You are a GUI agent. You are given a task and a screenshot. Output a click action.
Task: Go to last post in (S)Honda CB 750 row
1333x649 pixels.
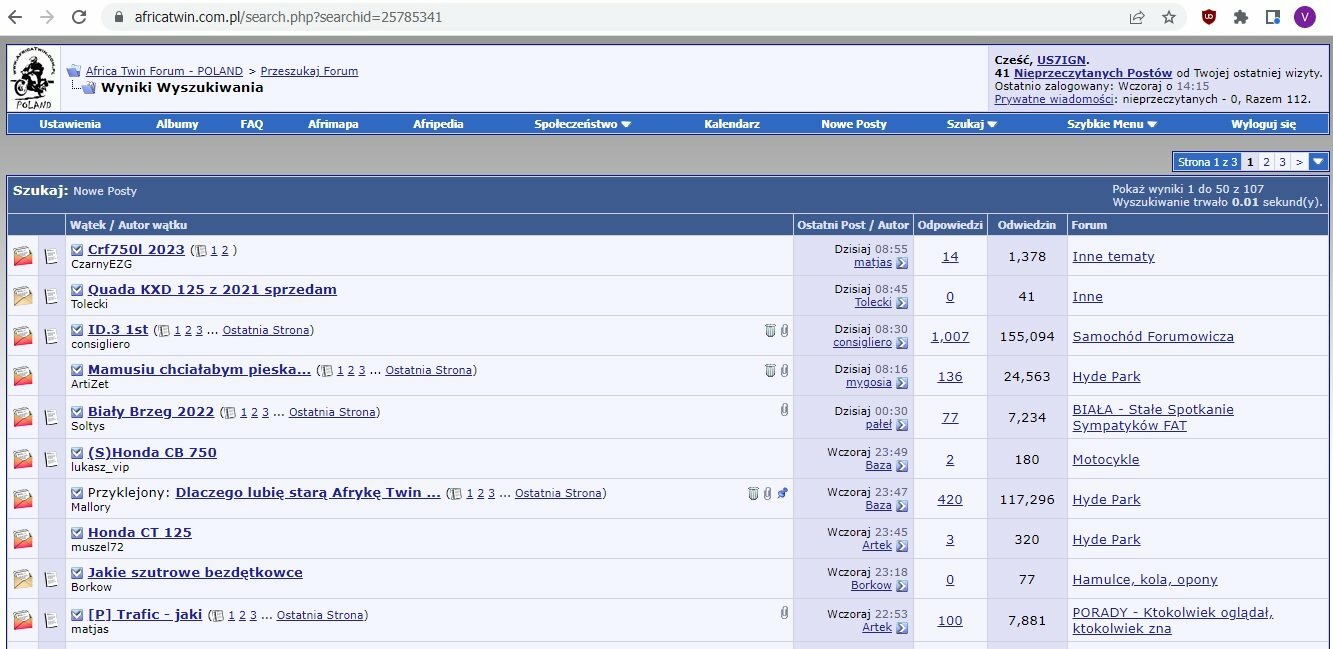click(x=902, y=466)
